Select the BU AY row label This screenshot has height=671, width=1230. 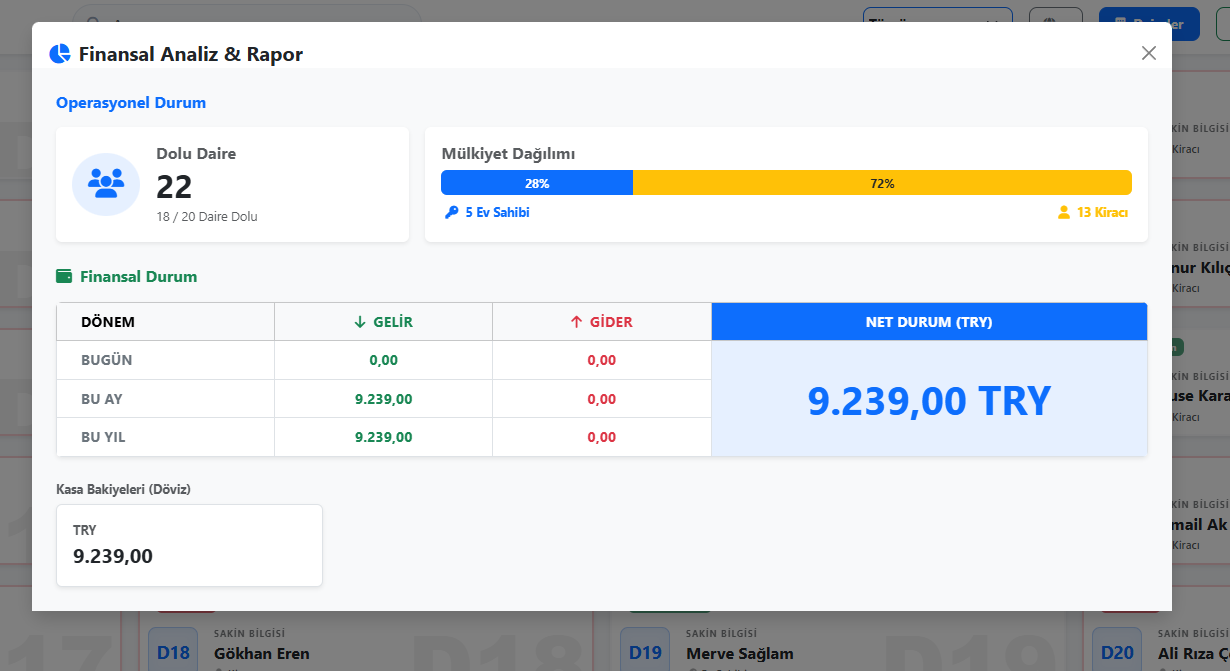click(x=102, y=399)
